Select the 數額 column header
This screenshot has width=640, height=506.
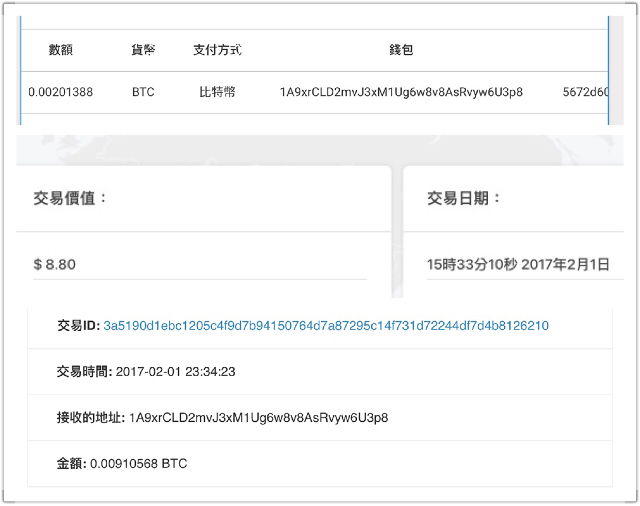click(60, 50)
